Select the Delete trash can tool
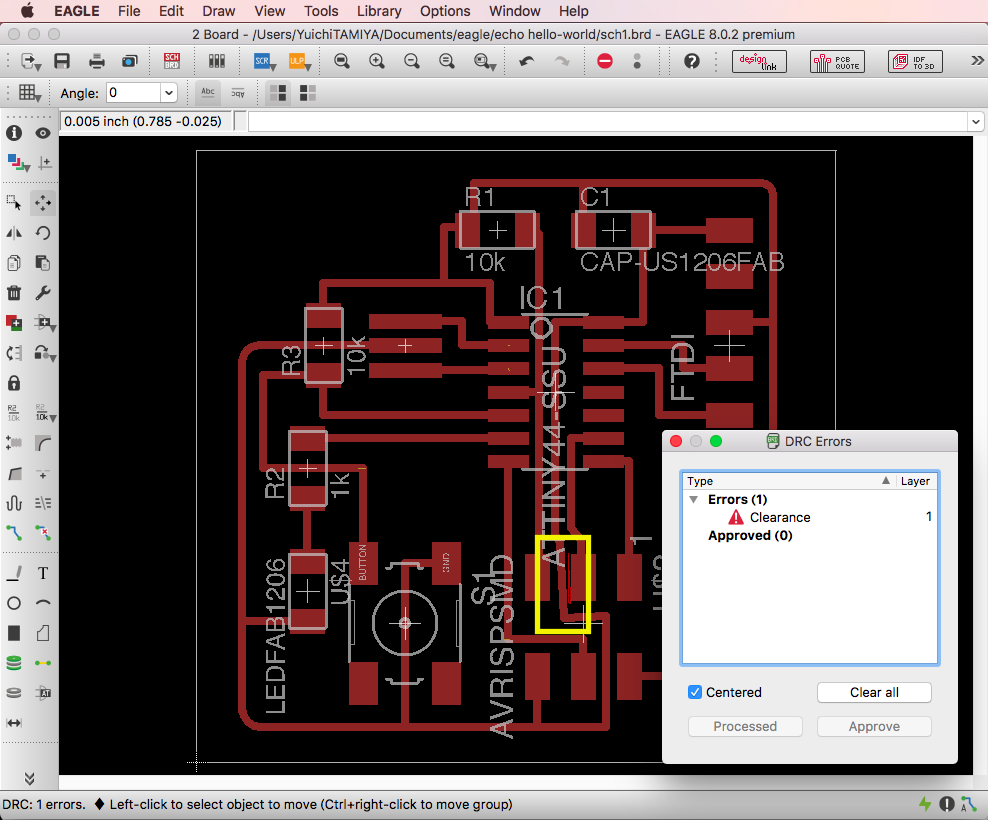The height and width of the screenshot is (820, 988). pos(14,293)
